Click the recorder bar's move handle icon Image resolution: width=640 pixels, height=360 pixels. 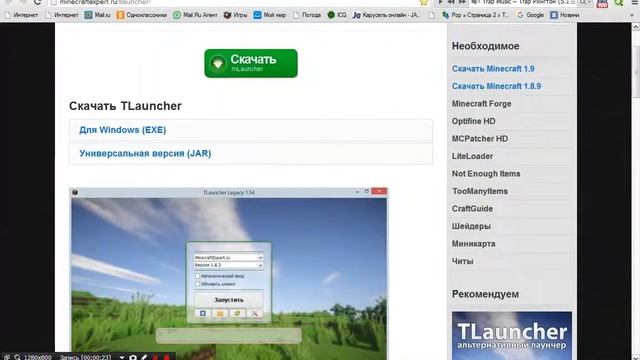(x=7, y=358)
